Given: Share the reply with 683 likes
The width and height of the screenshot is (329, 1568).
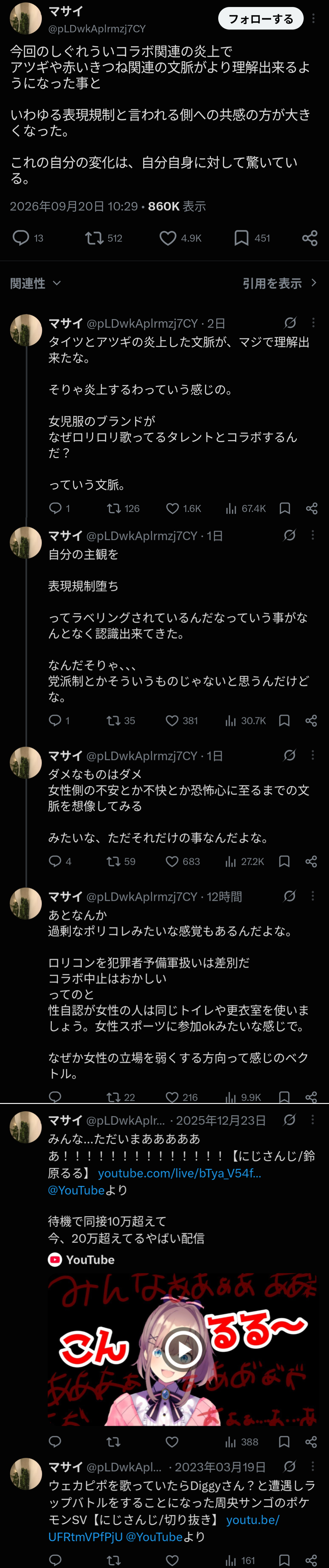Looking at the screenshot, I should (311, 861).
